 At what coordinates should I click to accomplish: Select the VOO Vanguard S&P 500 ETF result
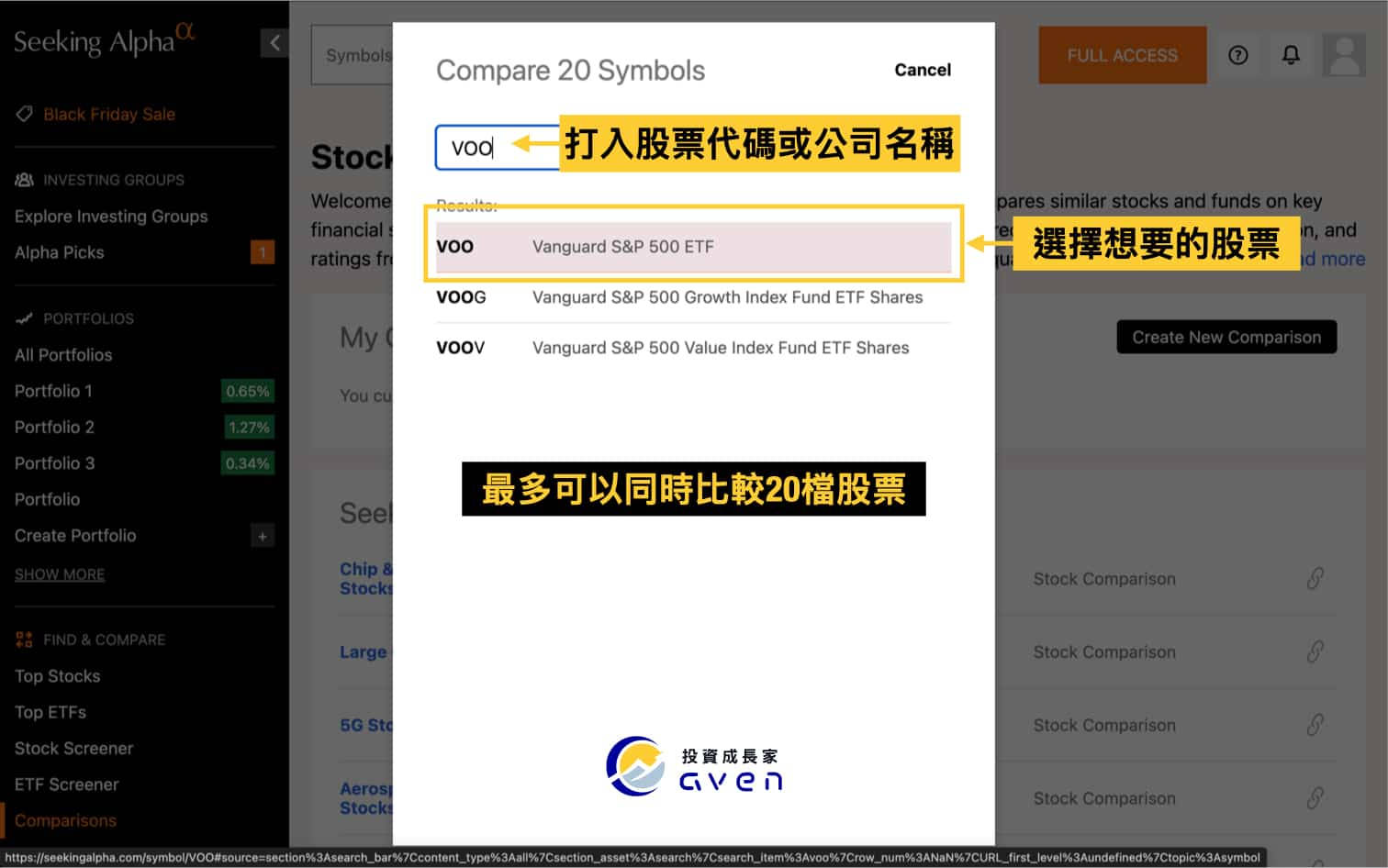pyautogui.click(x=693, y=247)
